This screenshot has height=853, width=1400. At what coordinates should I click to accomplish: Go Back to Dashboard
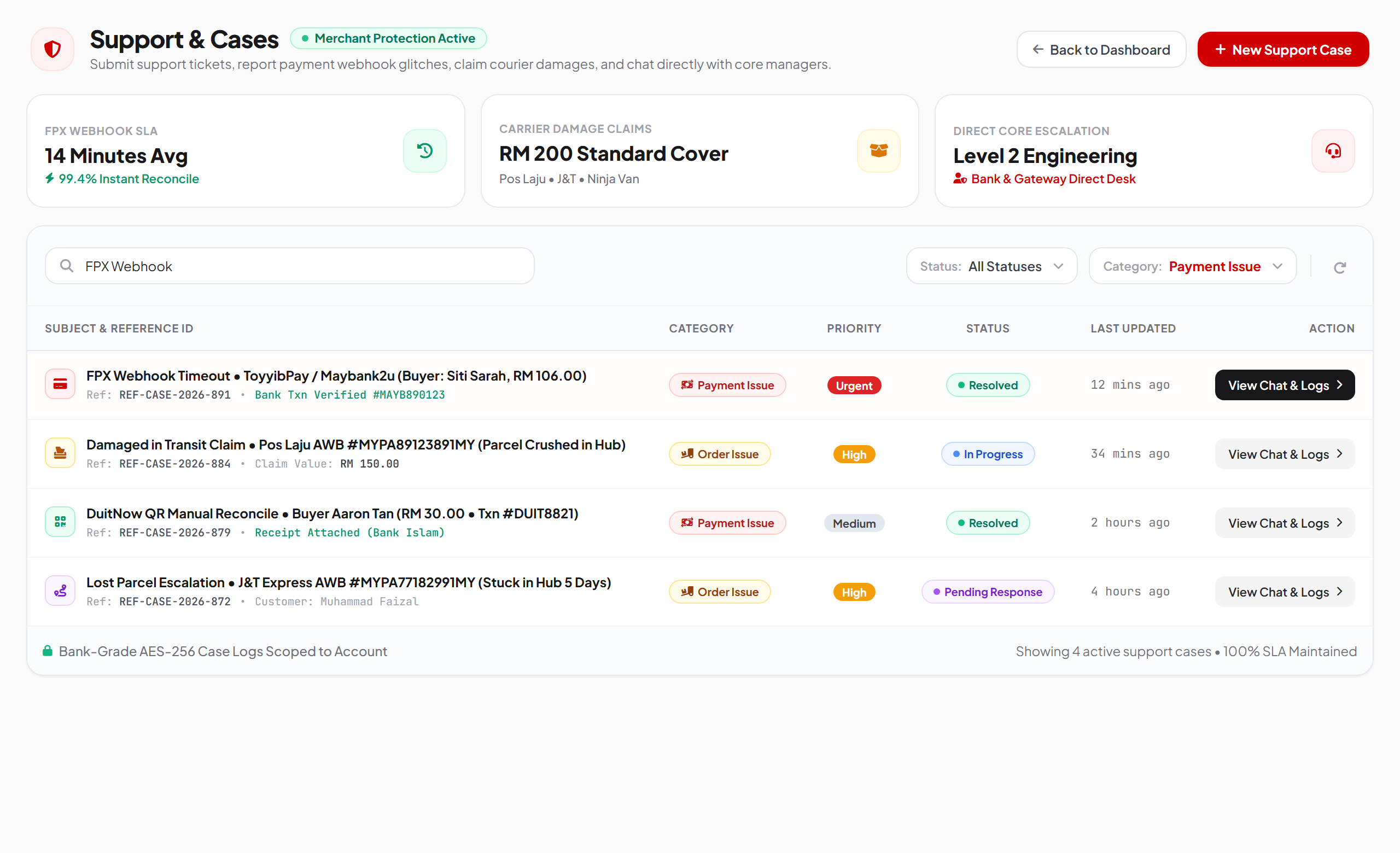[x=1100, y=49]
